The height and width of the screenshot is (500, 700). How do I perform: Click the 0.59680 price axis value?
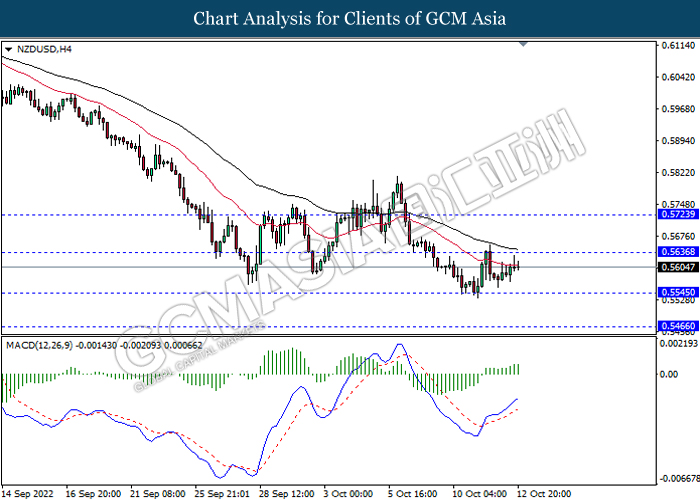tap(678, 109)
